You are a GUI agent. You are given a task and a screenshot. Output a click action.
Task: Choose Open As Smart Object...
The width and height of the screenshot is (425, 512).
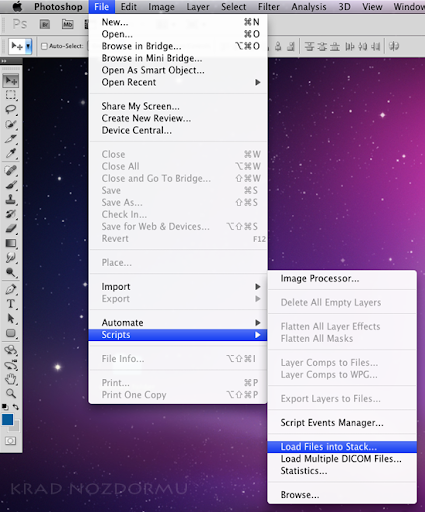click(x=178, y=70)
